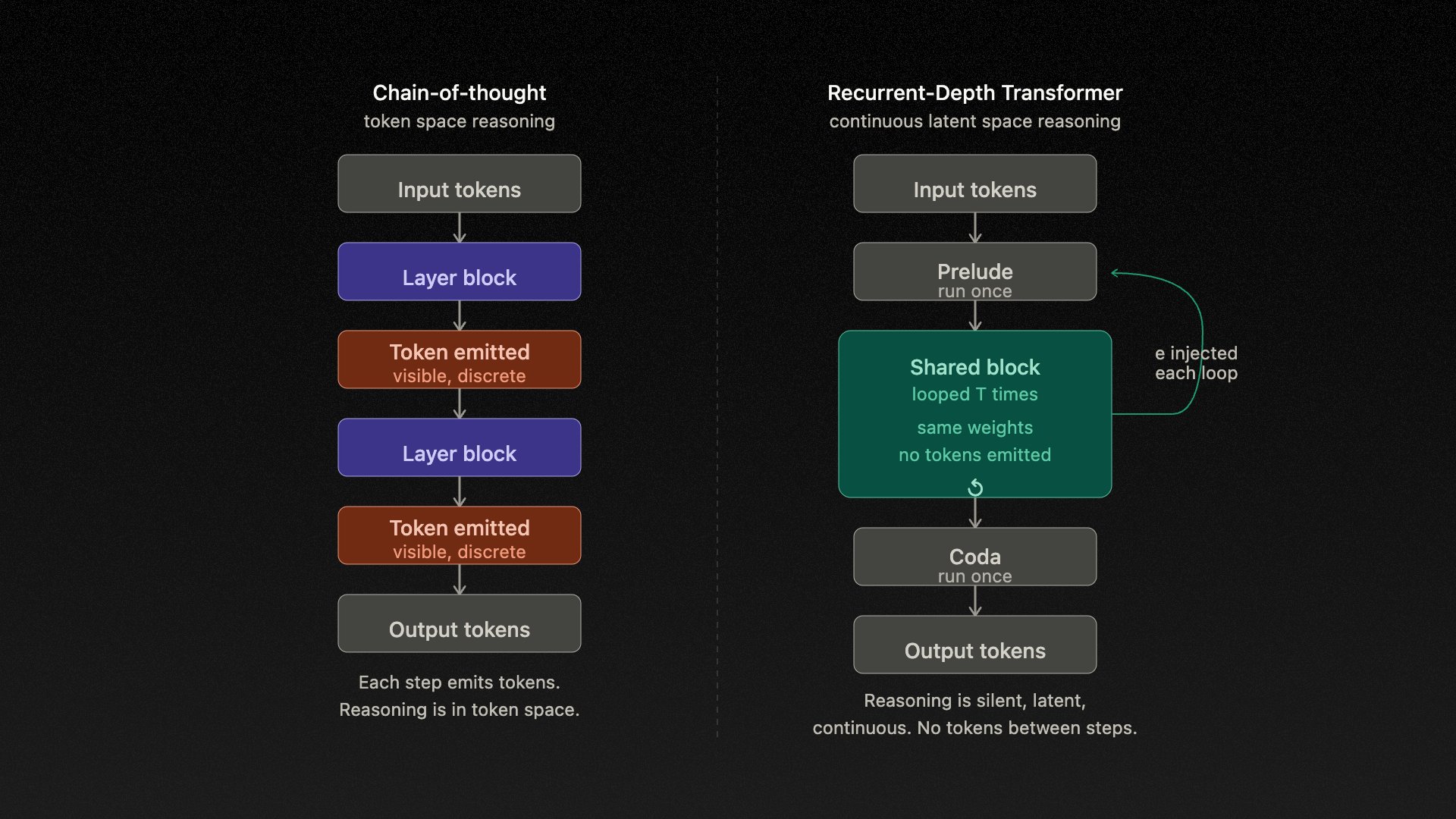Click the loop icon in Shared block
Screen dimensions: 1456x819
[975, 488]
